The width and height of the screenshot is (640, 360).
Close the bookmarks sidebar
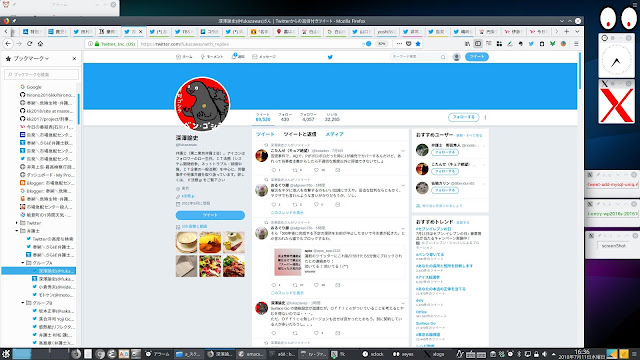click(74, 58)
